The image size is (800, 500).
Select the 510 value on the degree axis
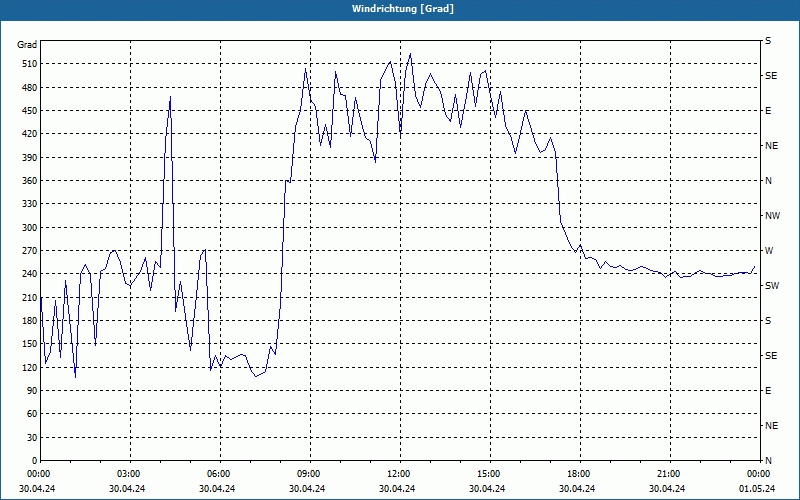pos(29,64)
